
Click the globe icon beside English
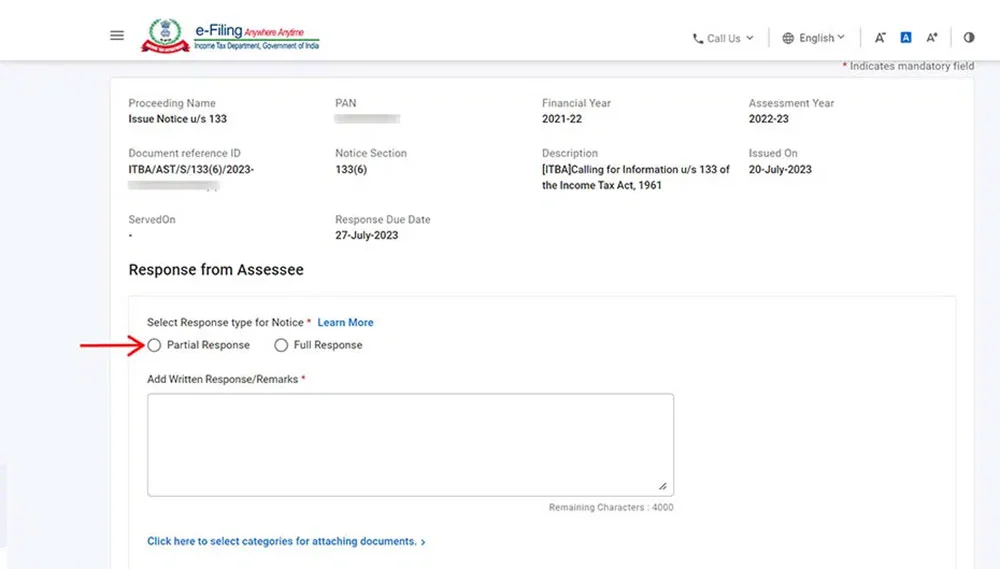pyautogui.click(x=788, y=38)
